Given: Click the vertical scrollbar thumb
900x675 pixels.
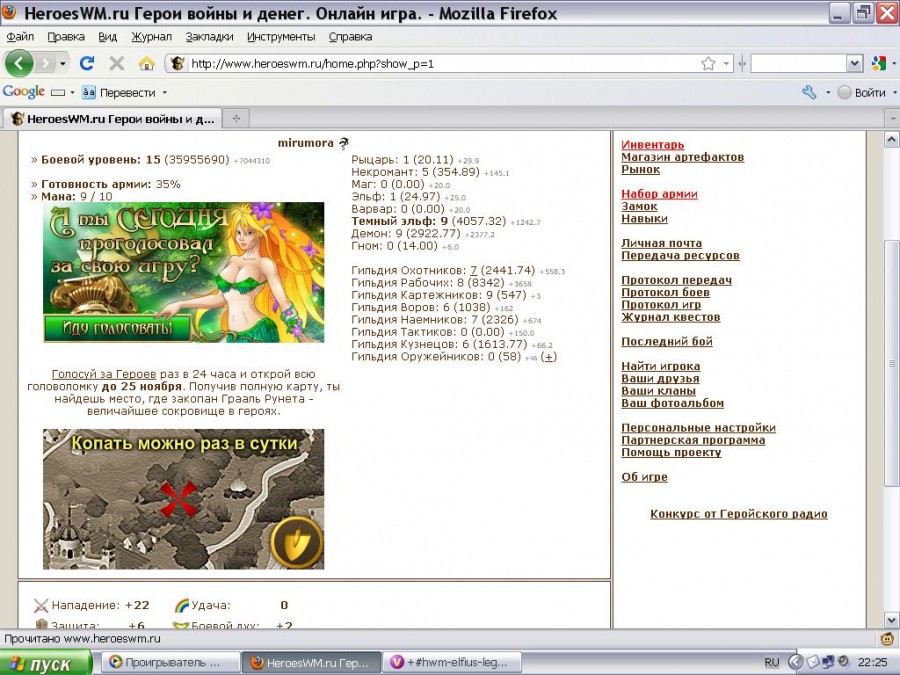Looking at the screenshot, I should pyautogui.click(x=891, y=363).
